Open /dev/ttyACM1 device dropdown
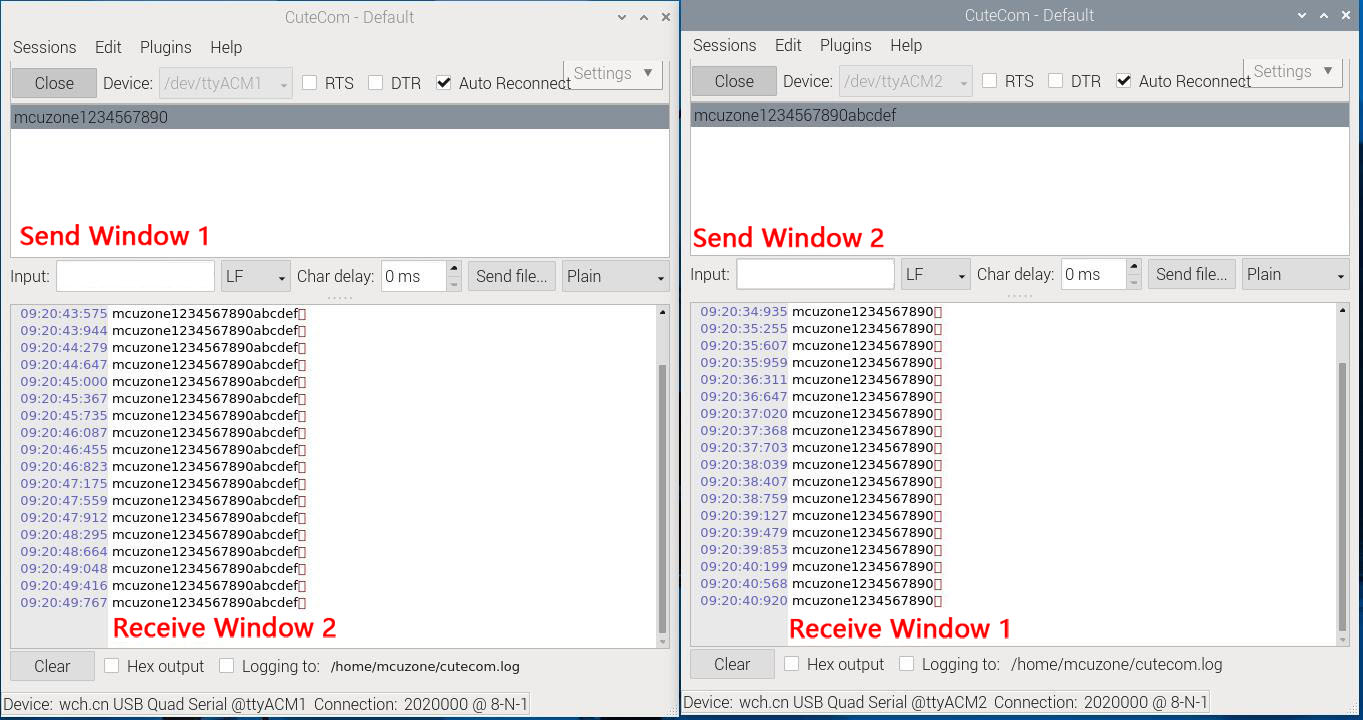The image size is (1363, 720). point(226,83)
